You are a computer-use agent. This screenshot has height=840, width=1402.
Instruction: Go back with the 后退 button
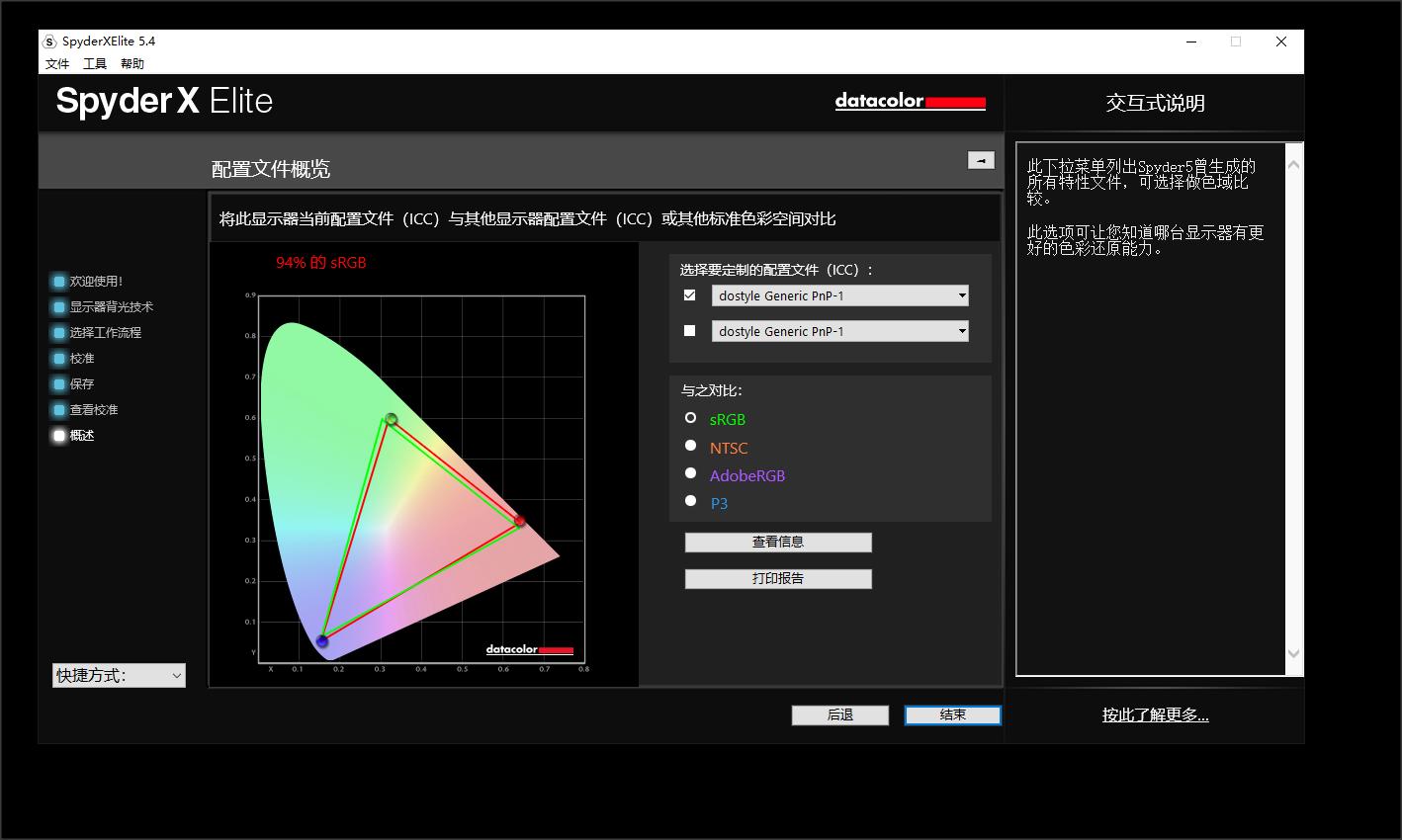coord(840,714)
